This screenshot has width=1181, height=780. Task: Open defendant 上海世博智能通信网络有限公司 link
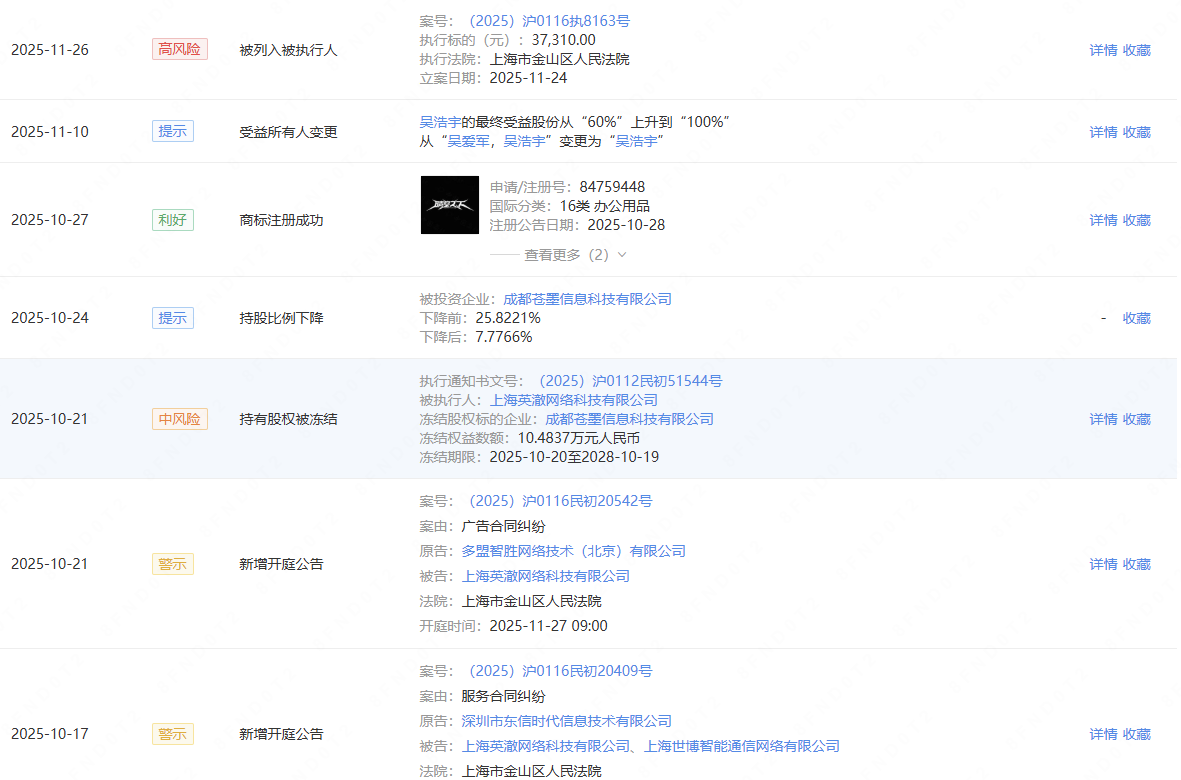pos(742,746)
